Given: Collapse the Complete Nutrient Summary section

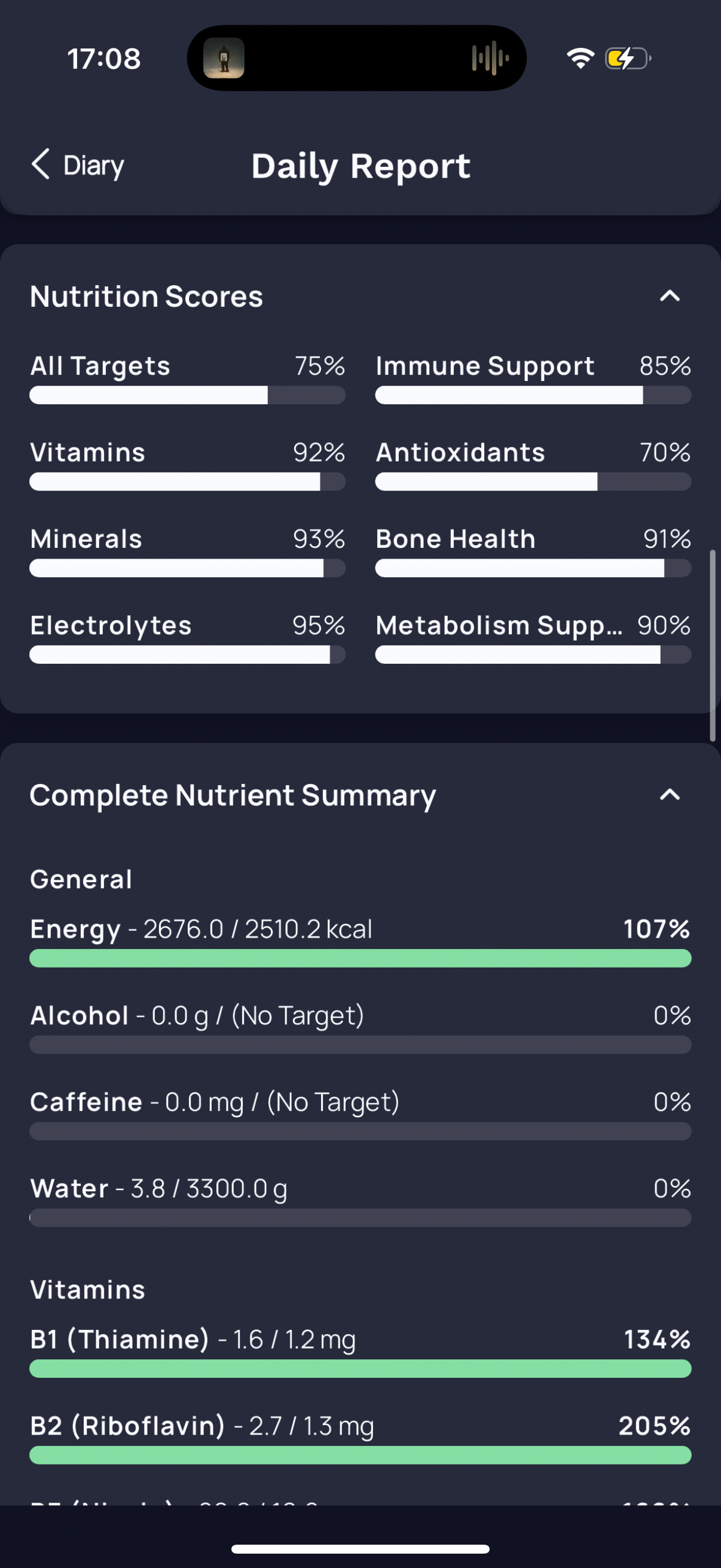Looking at the screenshot, I should click(x=670, y=795).
